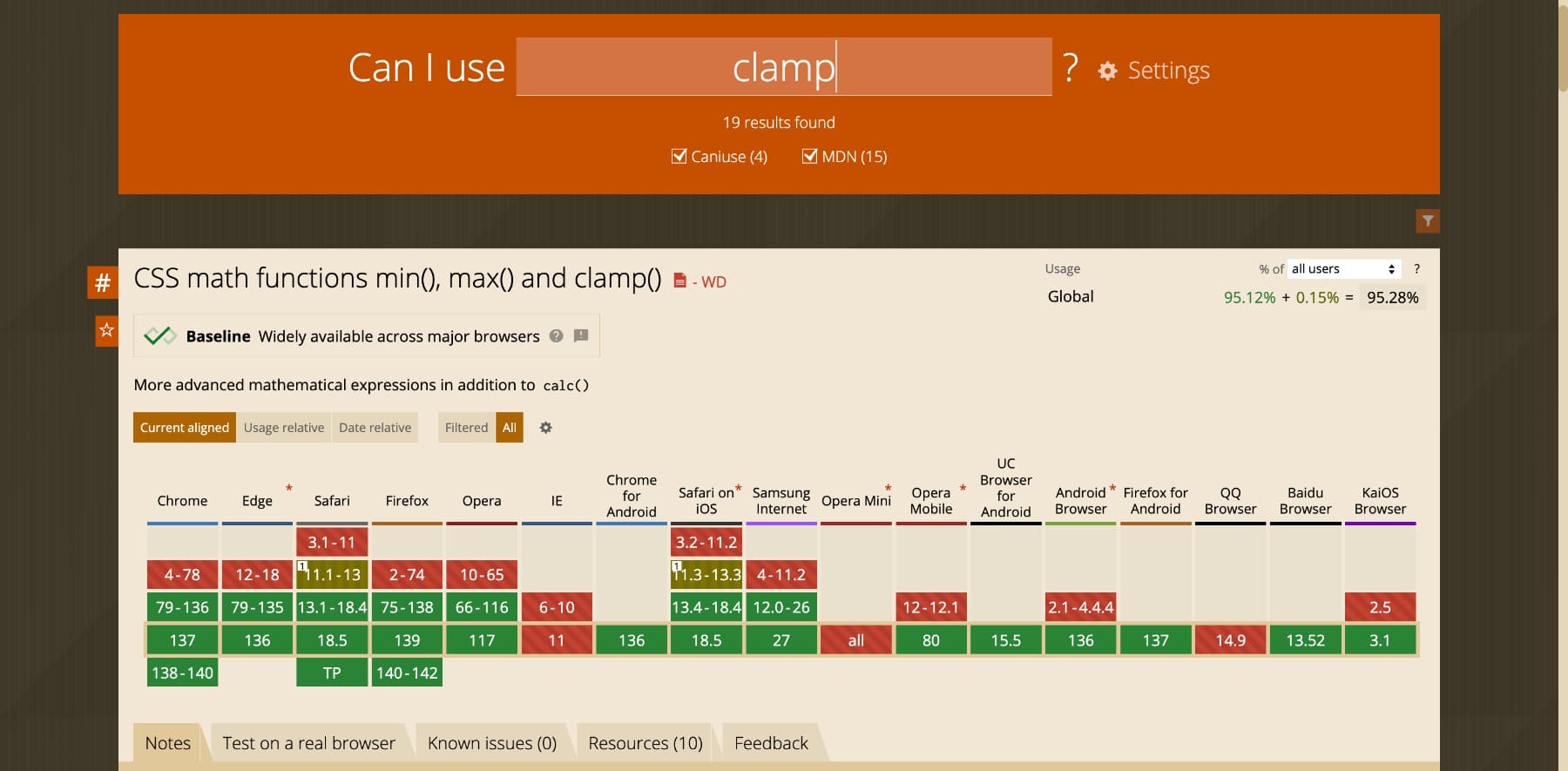Click IE 6-10 cell
The width and height of the screenshot is (1568, 771).
[x=557, y=607]
